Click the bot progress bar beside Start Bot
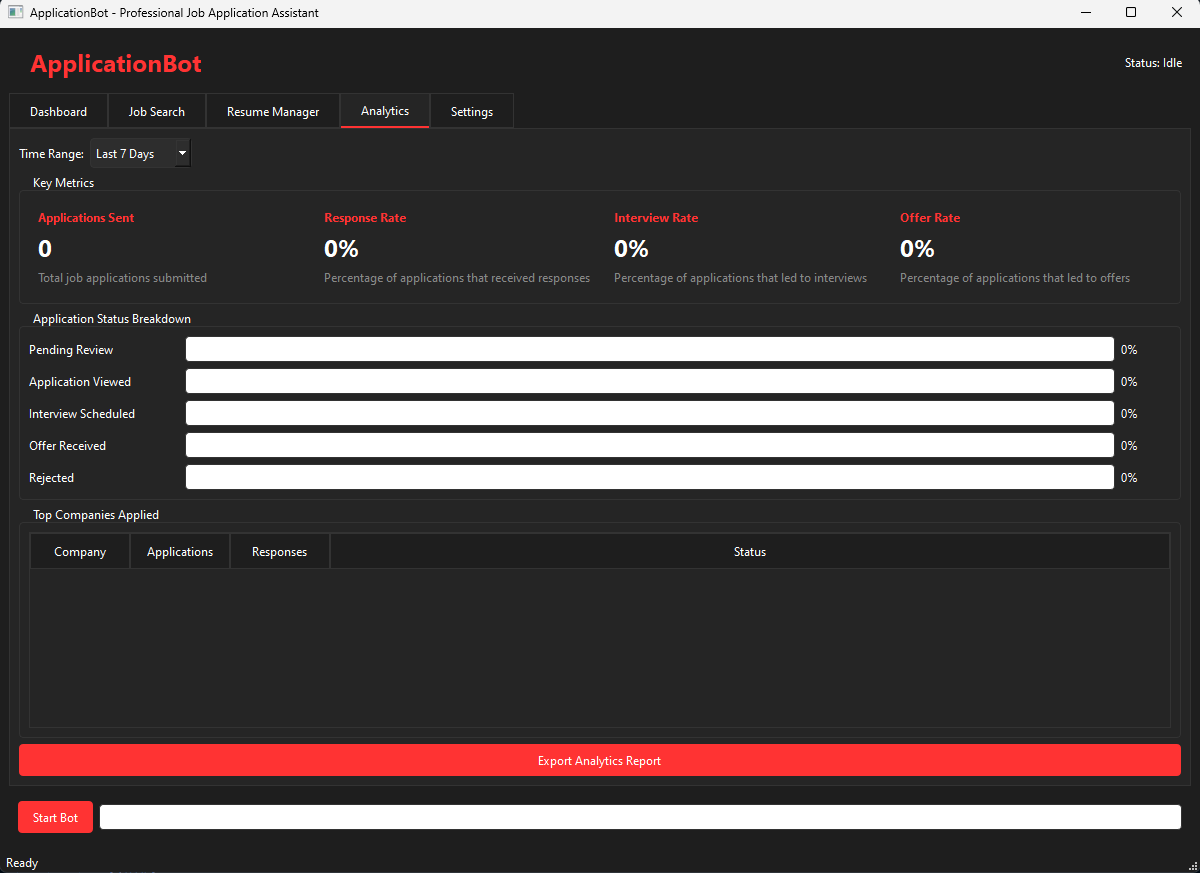This screenshot has height=873, width=1200. (x=640, y=817)
